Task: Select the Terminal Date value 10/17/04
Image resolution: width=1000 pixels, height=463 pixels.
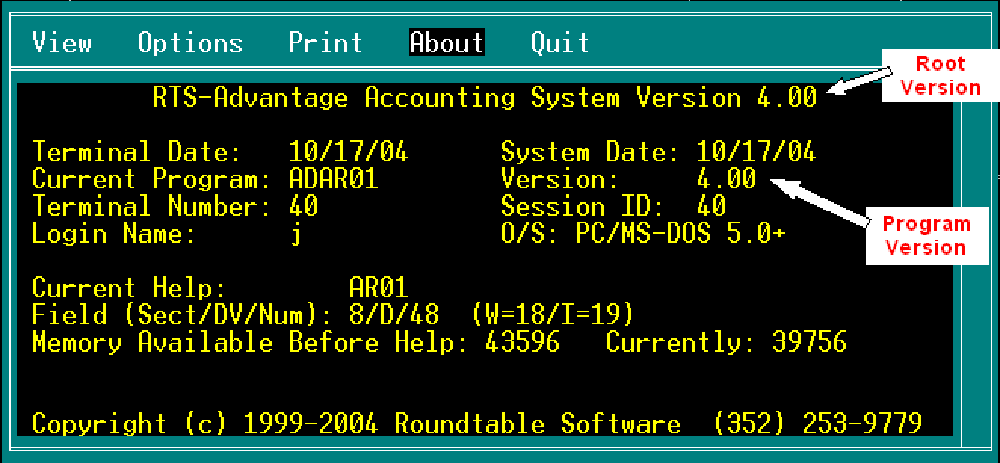Action: (x=348, y=152)
